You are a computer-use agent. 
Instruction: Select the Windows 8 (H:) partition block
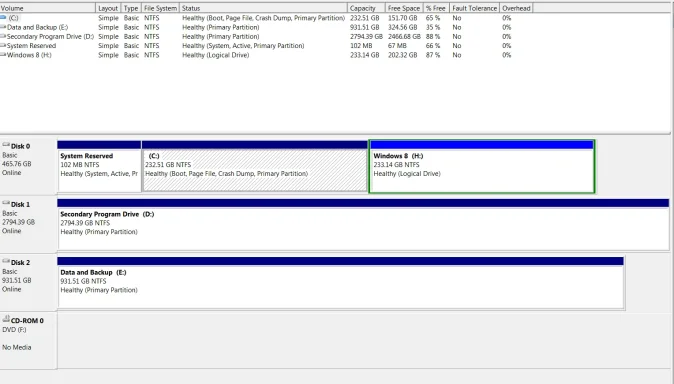click(482, 166)
